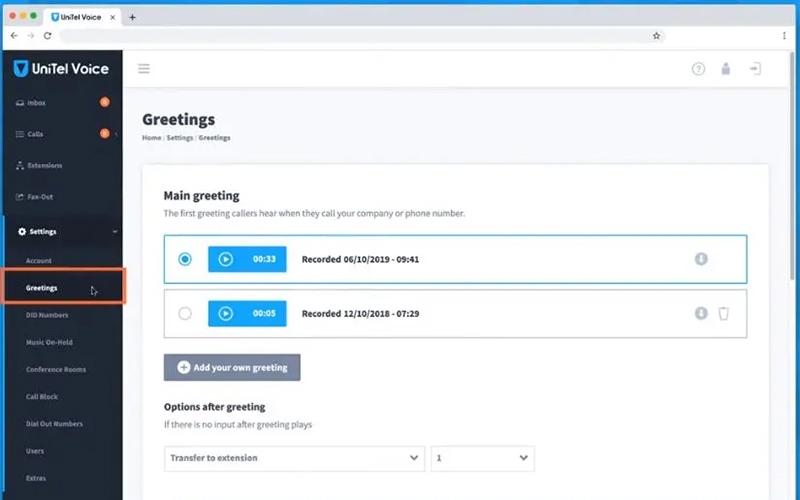Bookmark page with star icon
The image size is (800, 500).
tap(656, 36)
